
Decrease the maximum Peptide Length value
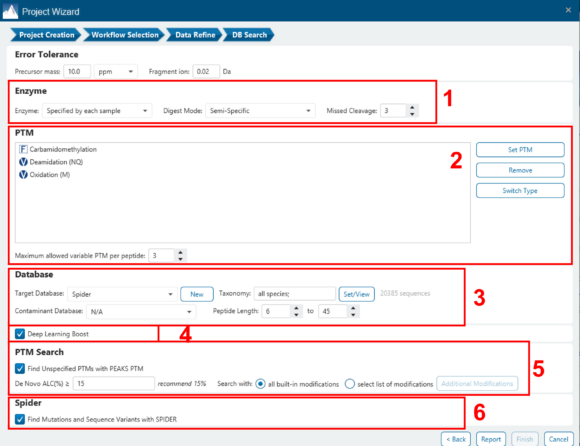coord(354,315)
